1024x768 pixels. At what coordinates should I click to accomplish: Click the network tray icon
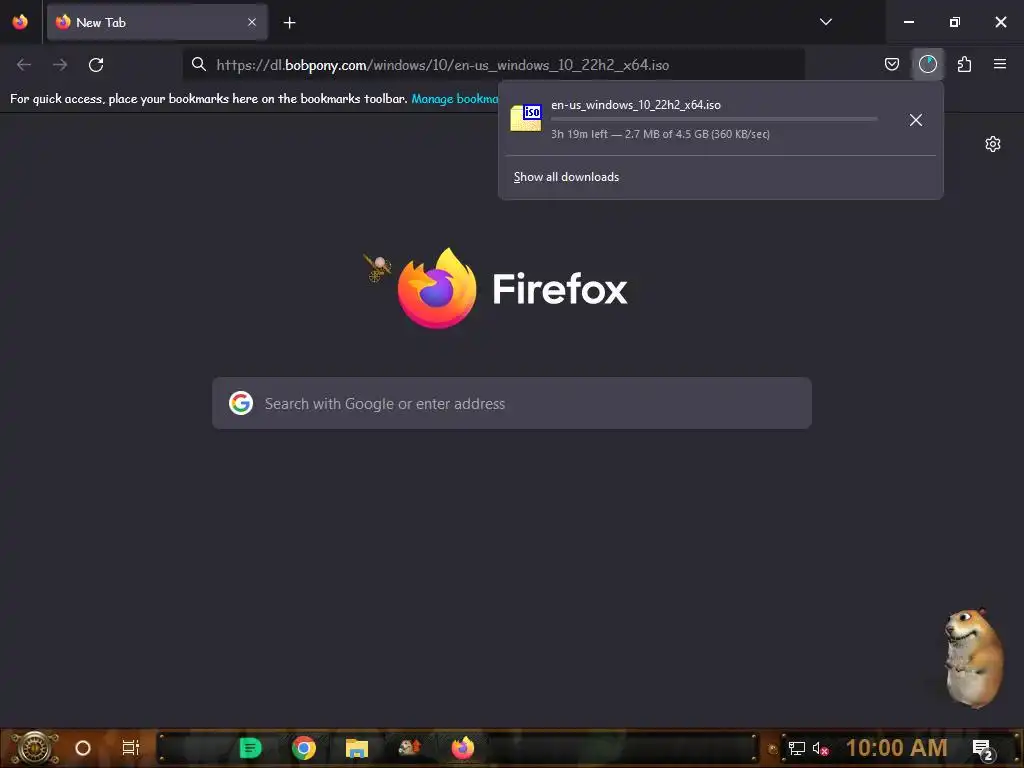click(796, 748)
